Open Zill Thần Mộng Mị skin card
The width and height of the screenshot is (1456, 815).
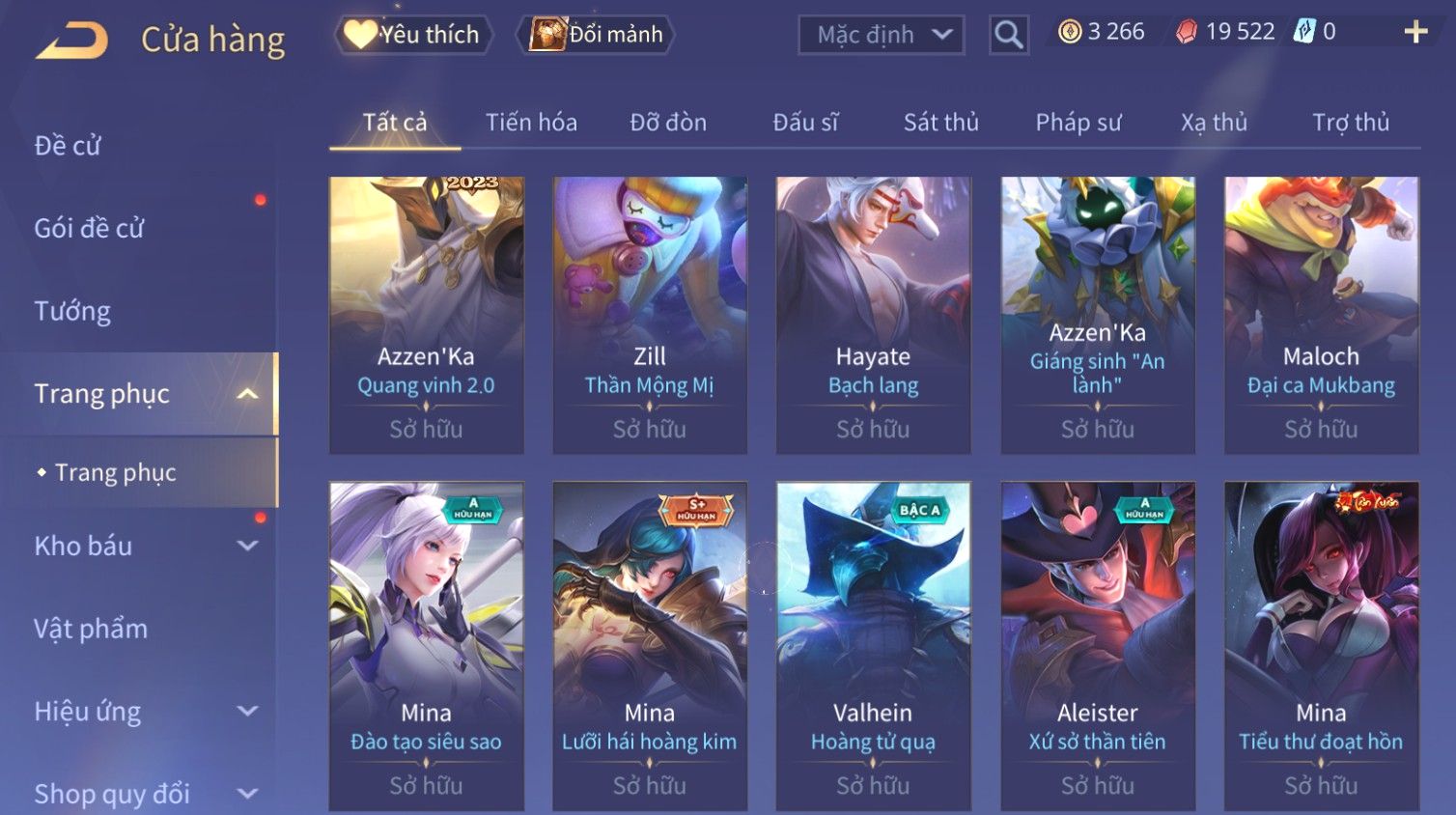[650, 315]
